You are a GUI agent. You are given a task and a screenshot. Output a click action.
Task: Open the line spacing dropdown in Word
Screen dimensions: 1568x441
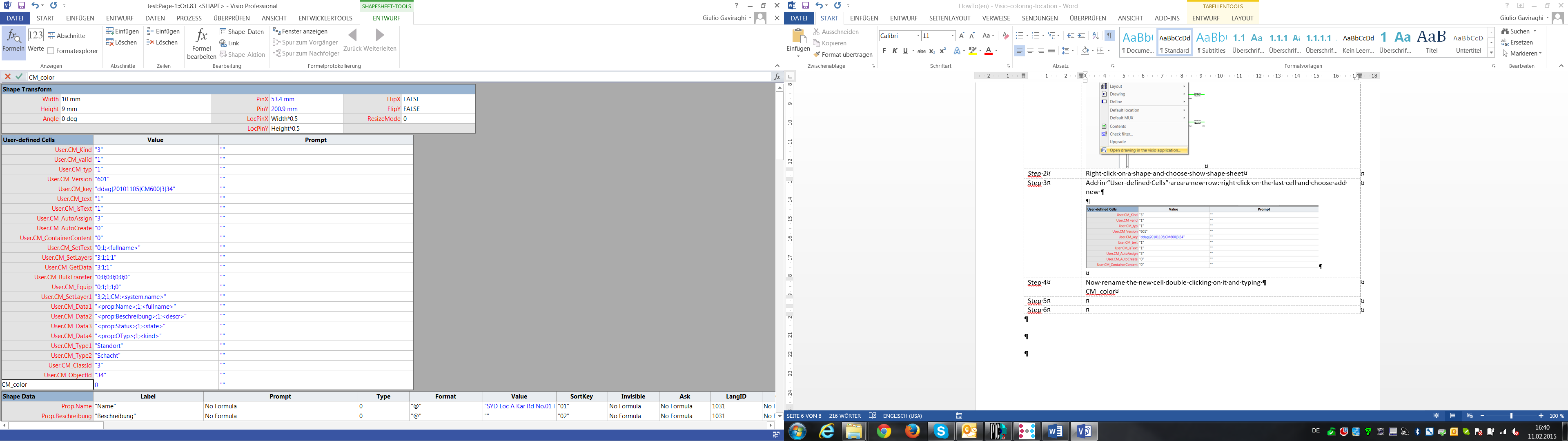click(1068, 51)
